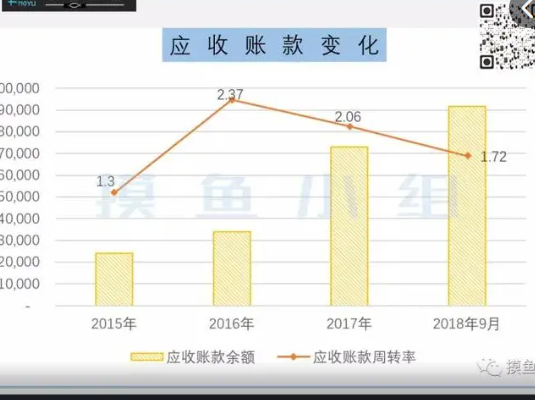The height and width of the screenshot is (400, 535).
Task: Click the 2.37 data label
Action: click(x=230, y=94)
